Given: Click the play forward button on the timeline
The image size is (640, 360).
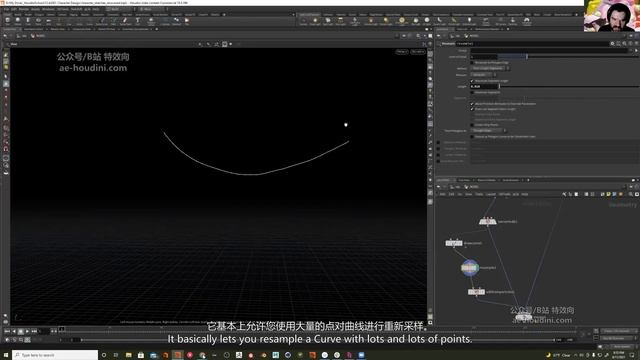Looking at the screenshot, I should (27, 331).
